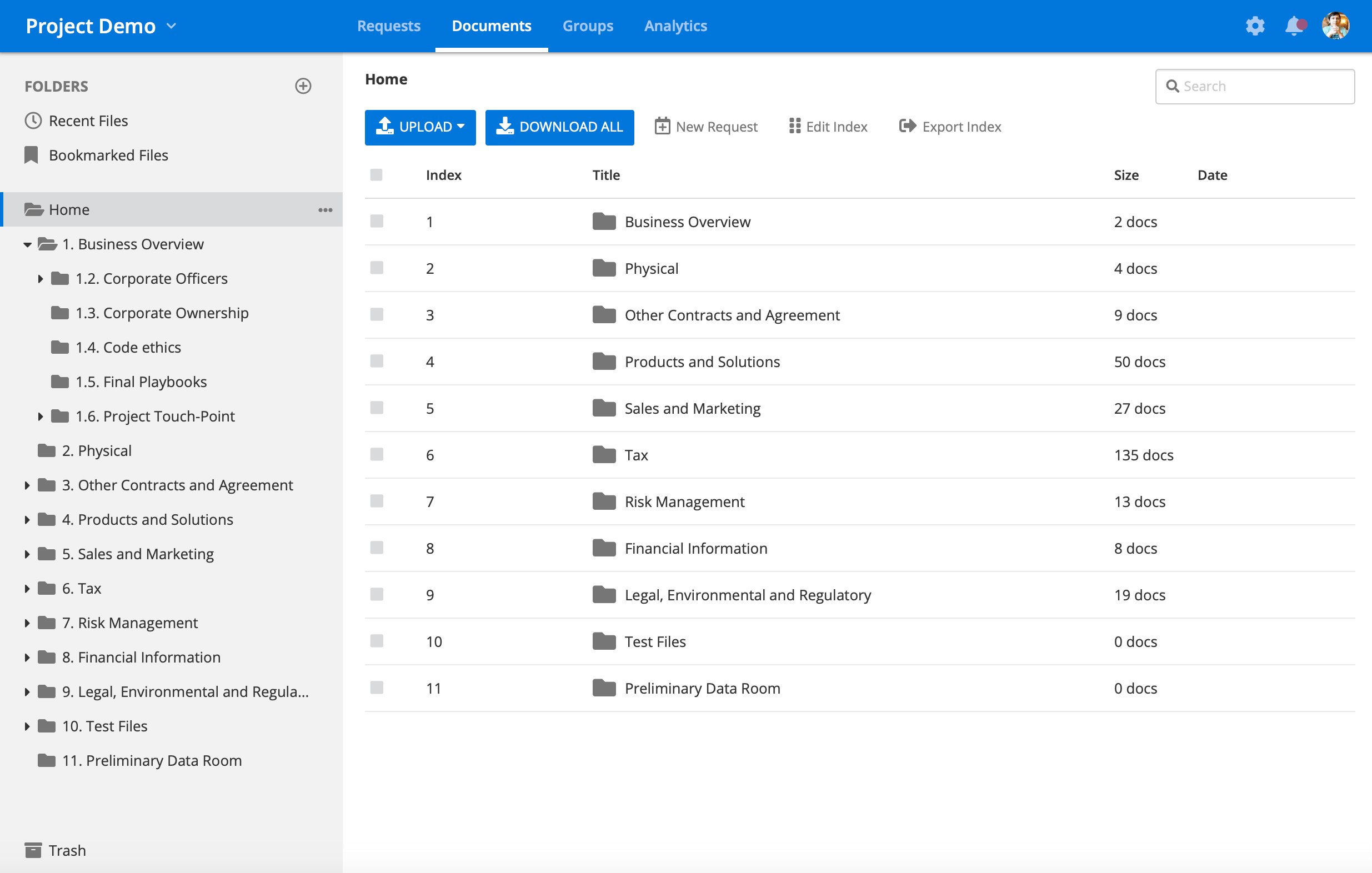Open the Edit Index tool
The width and height of the screenshot is (1372, 873).
(827, 127)
